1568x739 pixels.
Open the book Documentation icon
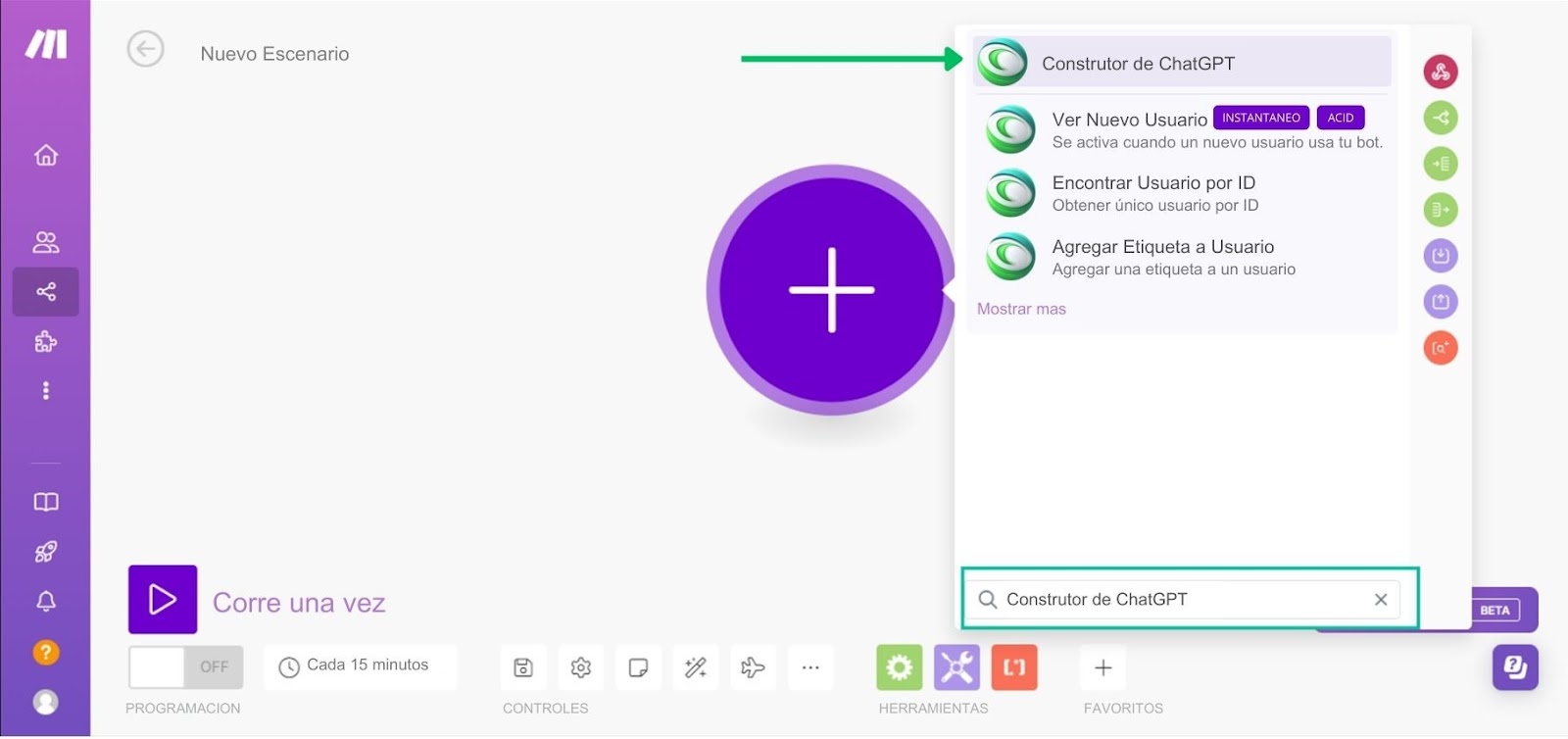tap(46, 502)
